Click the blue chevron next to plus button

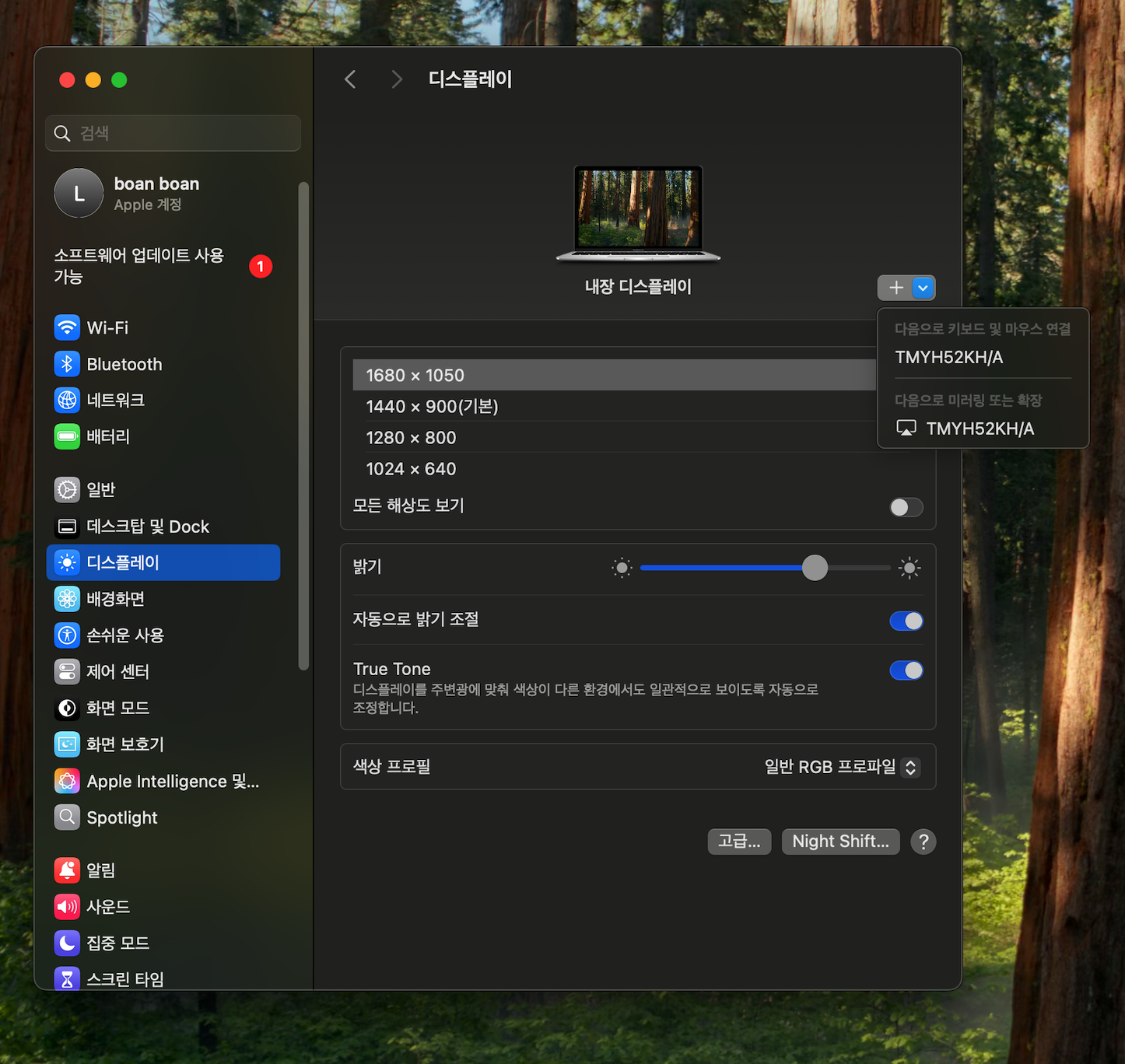[x=923, y=288]
